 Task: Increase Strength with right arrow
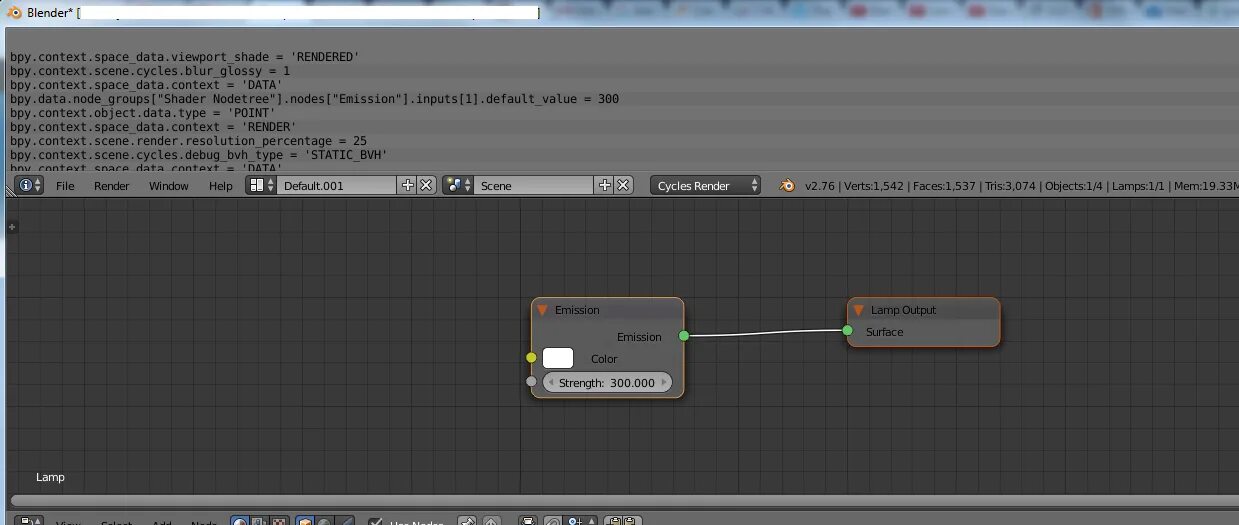tap(665, 383)
